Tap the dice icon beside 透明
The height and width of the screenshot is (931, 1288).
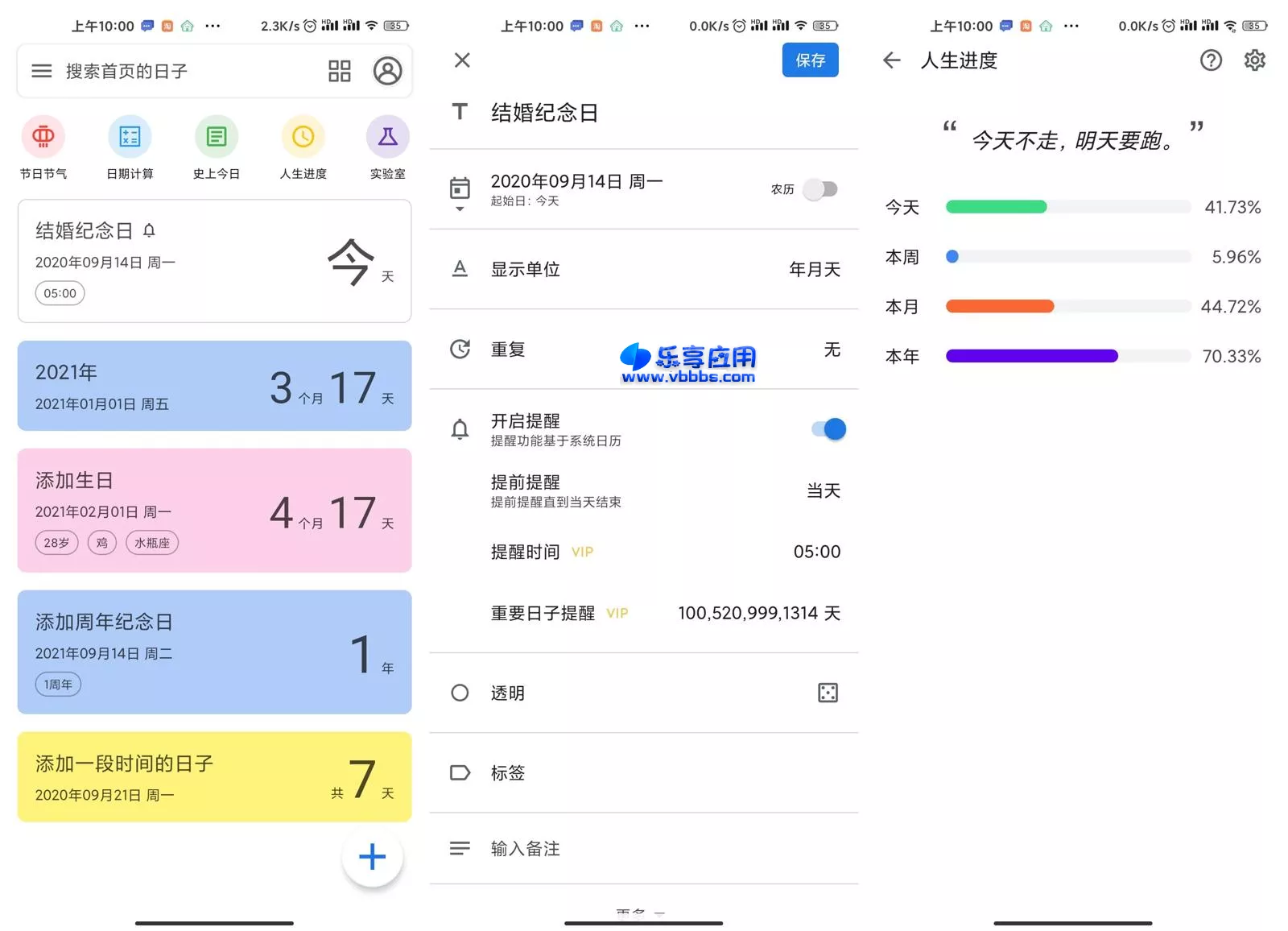point(827,693)
